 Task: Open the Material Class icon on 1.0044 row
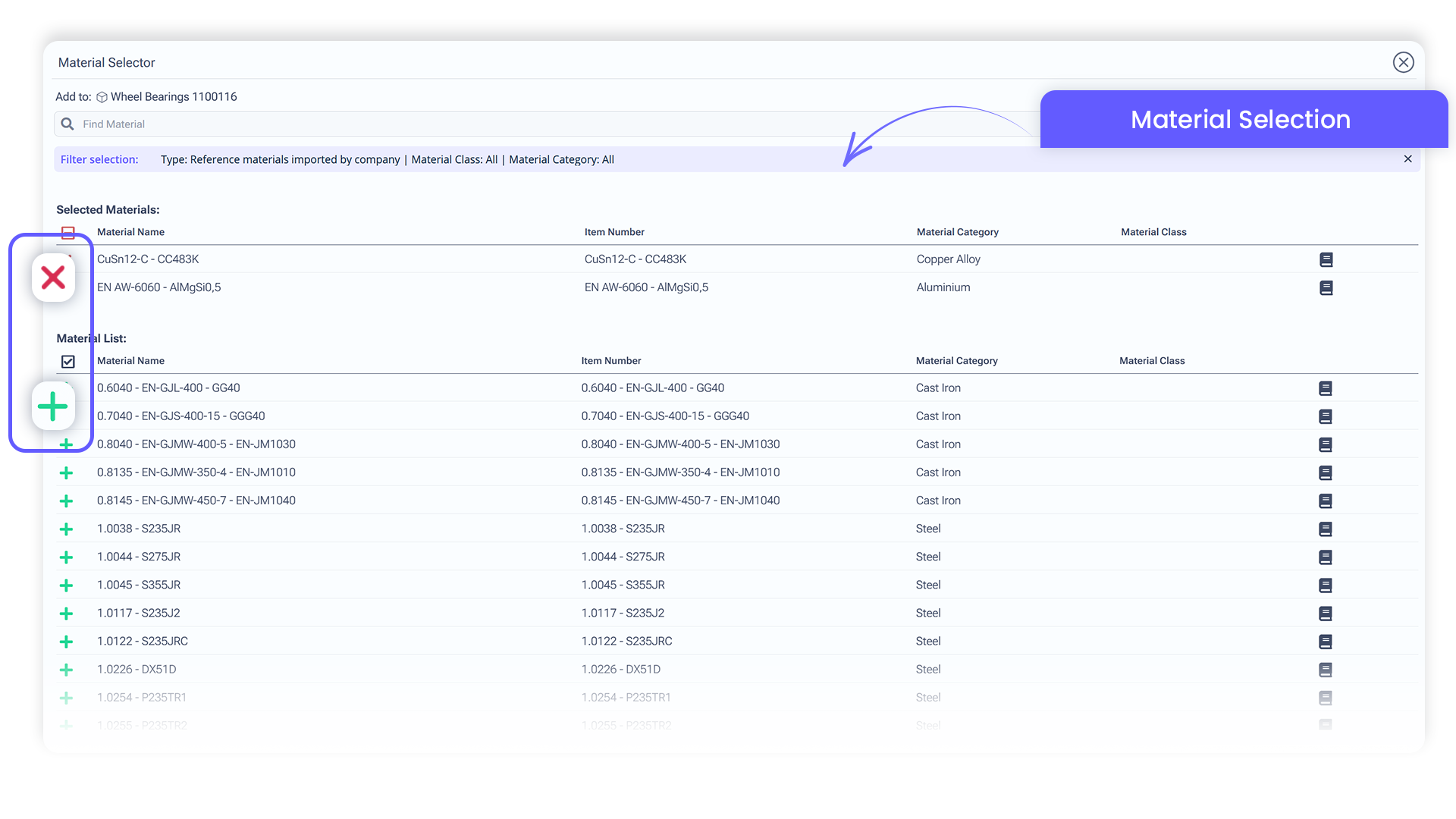pyautogui.click(x=1325, y=557)
